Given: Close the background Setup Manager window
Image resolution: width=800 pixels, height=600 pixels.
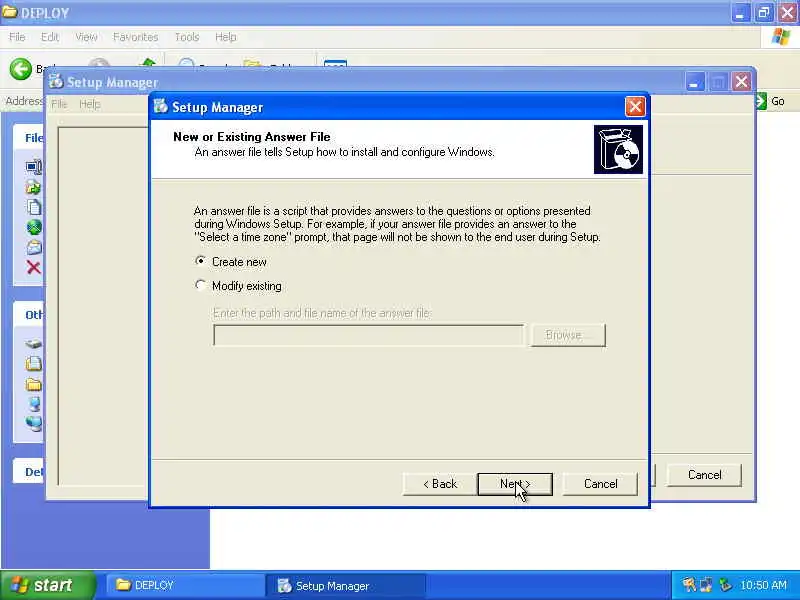Looking at the screenshot, I should [x=741, y=82].
